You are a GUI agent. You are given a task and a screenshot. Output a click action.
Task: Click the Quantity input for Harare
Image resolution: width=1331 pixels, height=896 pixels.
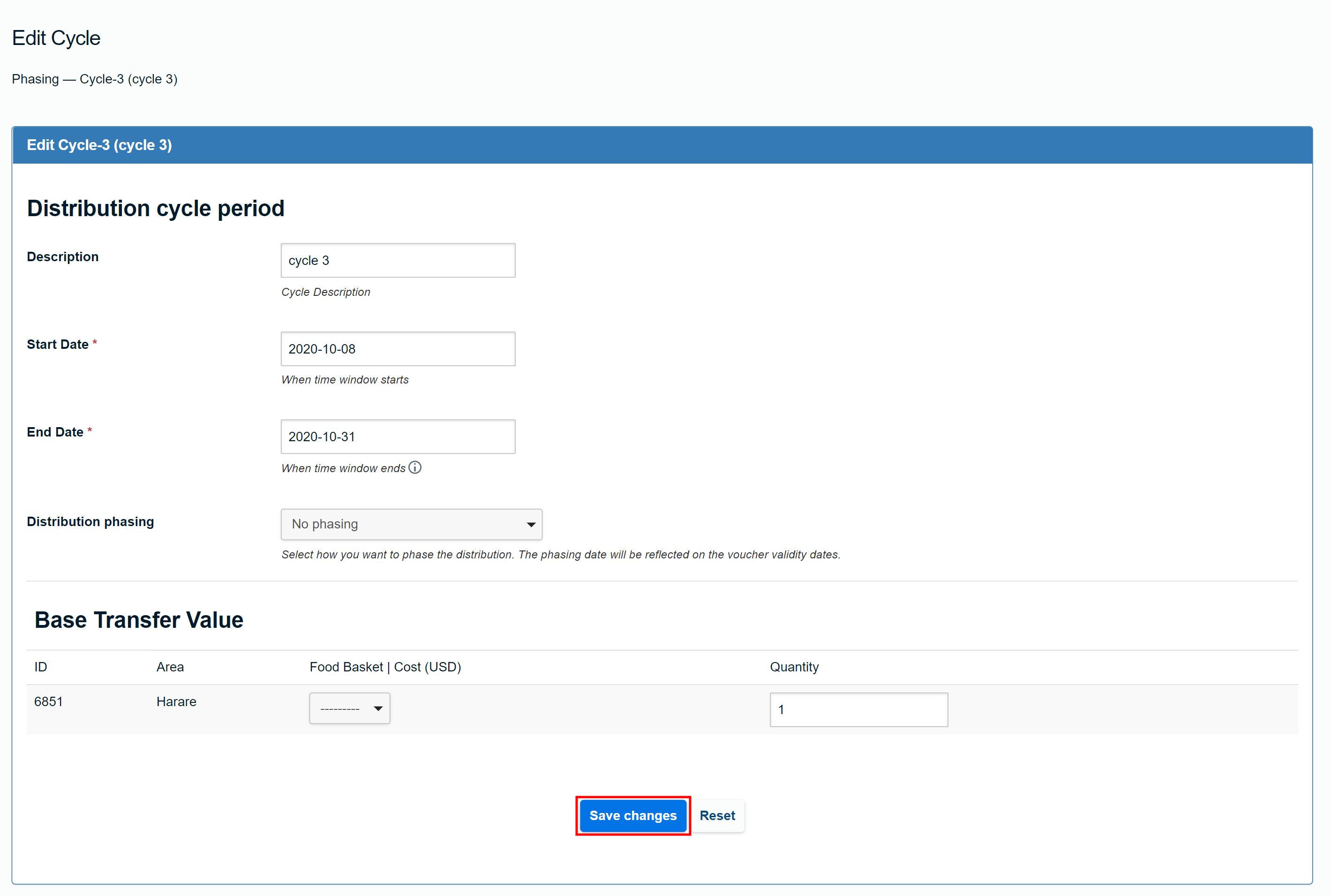pyautogui.click(x=858, y=710)
